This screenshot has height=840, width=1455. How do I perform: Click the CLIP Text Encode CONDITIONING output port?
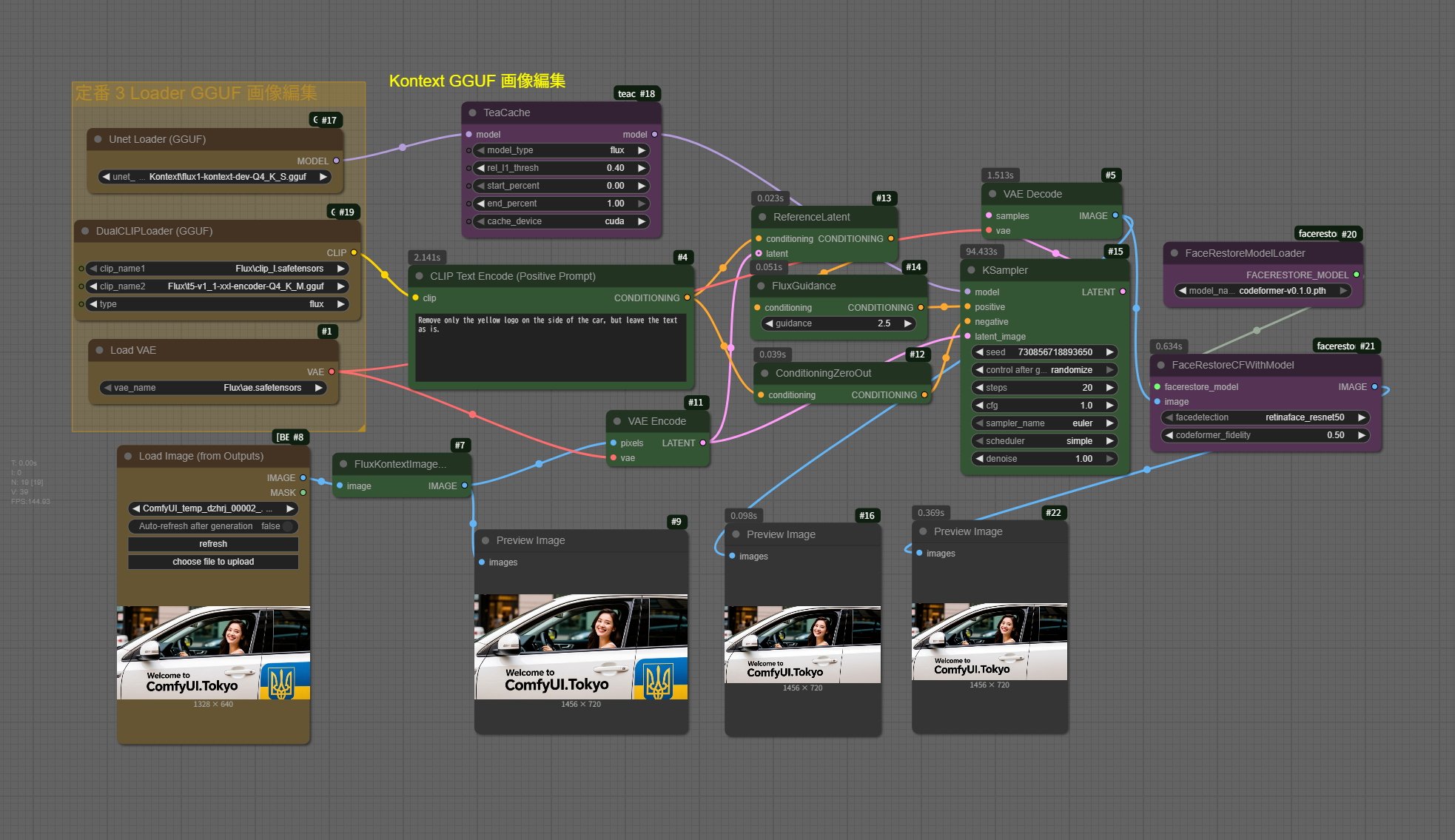click(x=687, y=298)
